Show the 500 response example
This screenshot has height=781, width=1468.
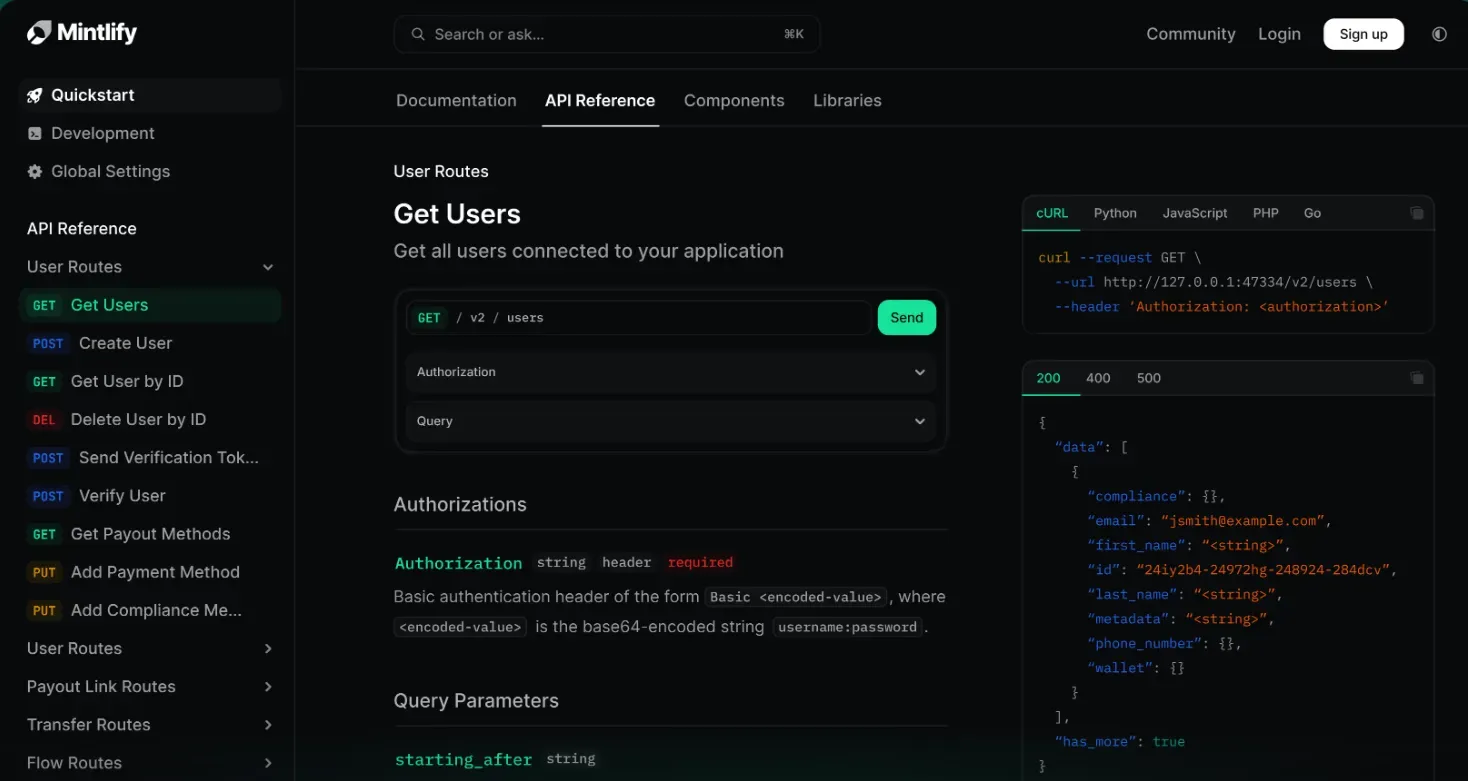click(1149, 378)
